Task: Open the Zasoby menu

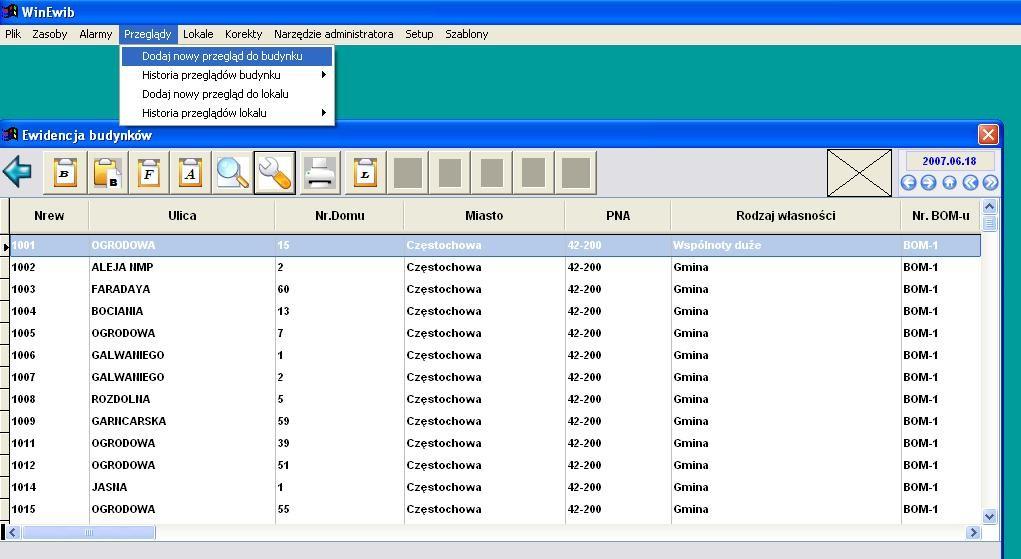Action: coord(49,34)
